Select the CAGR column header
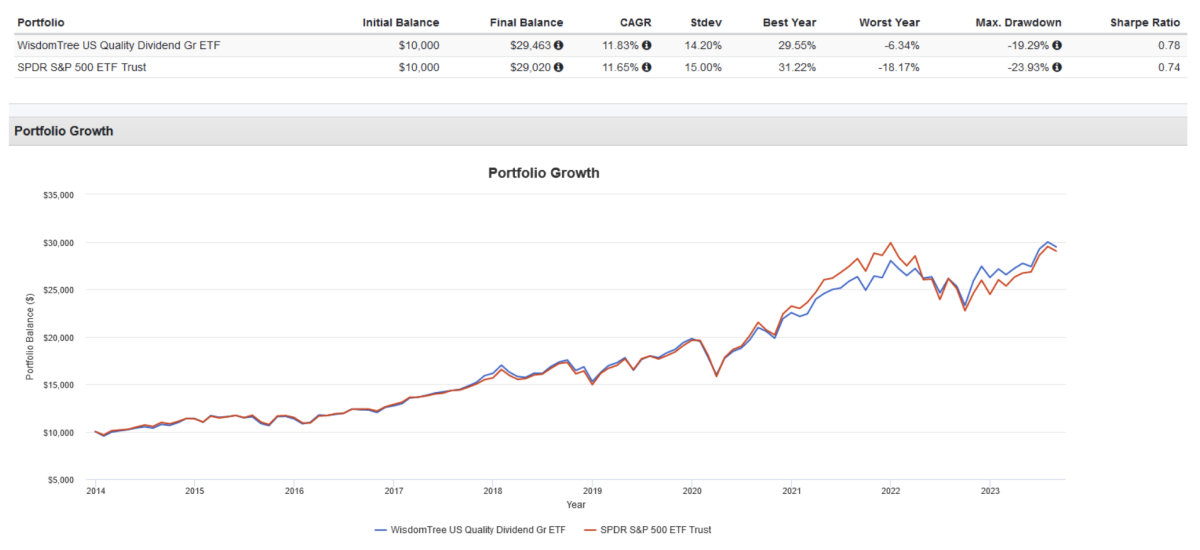Viewport: 1200px width, 550px height. [x=635, y=22]
